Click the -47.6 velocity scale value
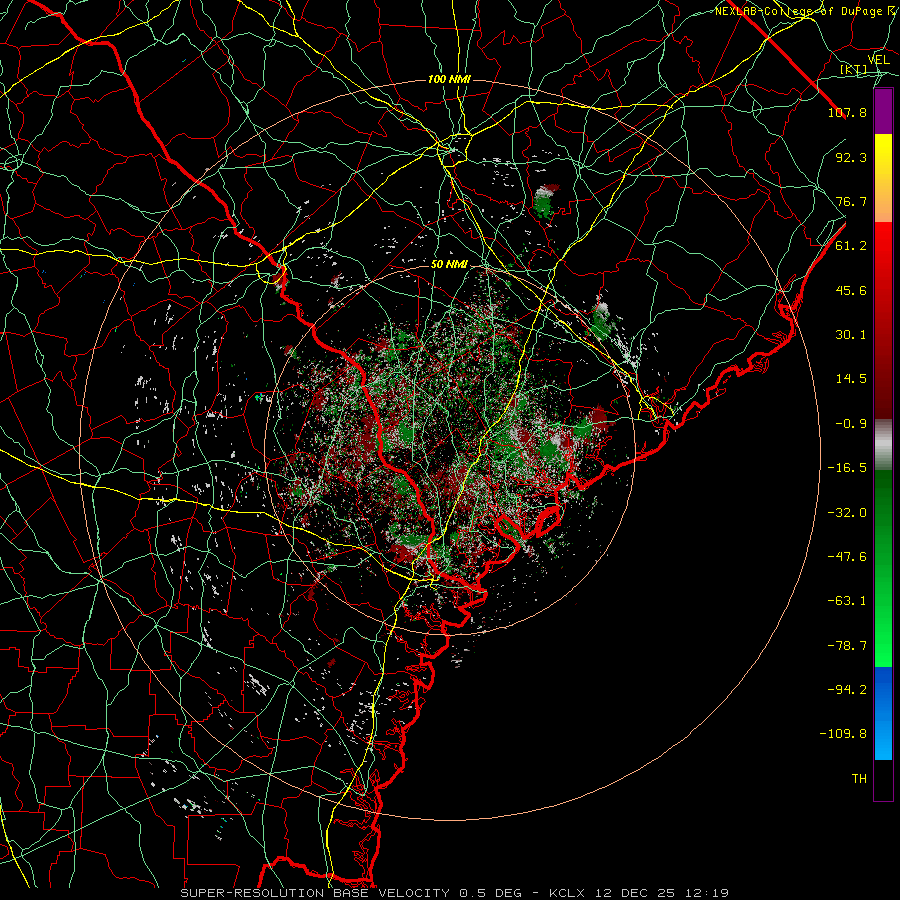 coord(847,557)
